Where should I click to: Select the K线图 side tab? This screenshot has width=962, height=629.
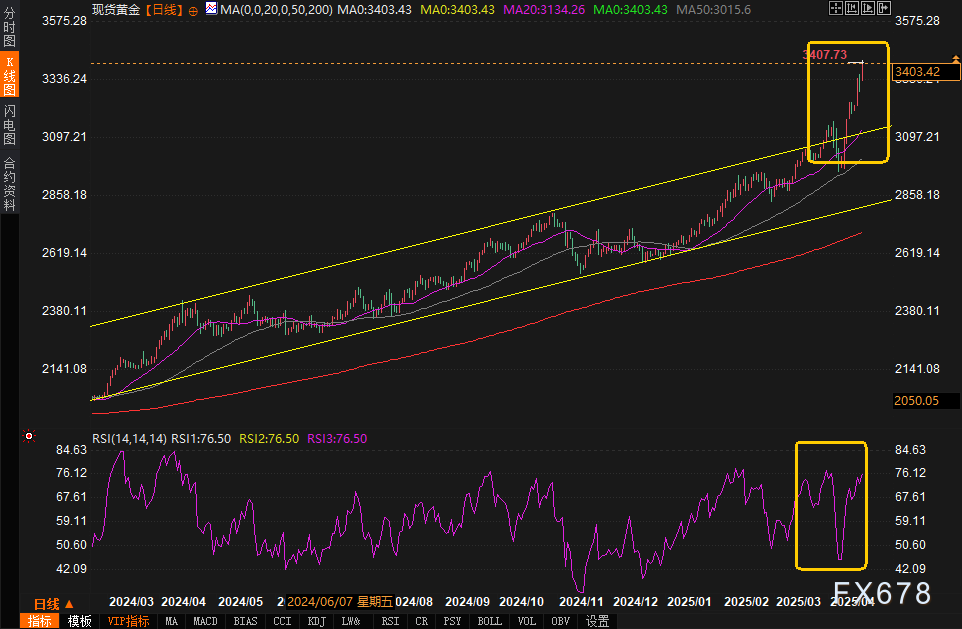[x=9, y=76]
